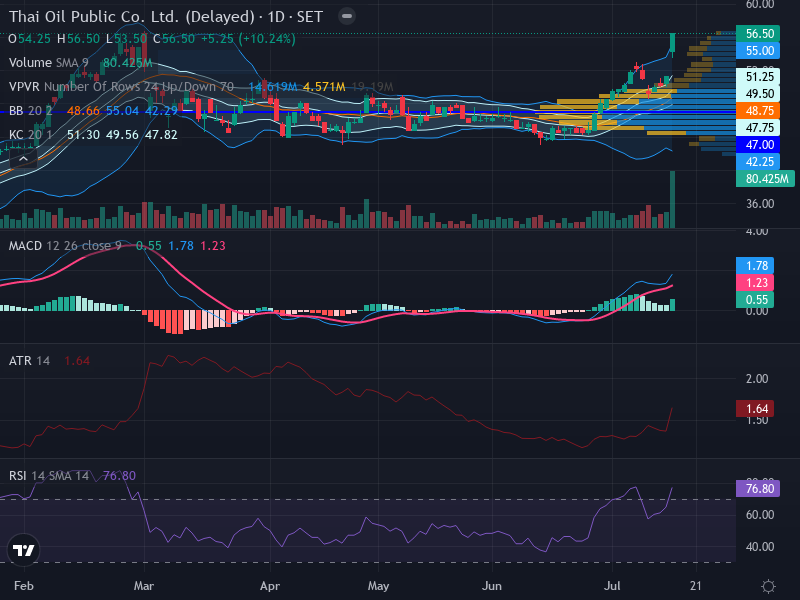Click the 42.25 lower band label

coord(758,162)
